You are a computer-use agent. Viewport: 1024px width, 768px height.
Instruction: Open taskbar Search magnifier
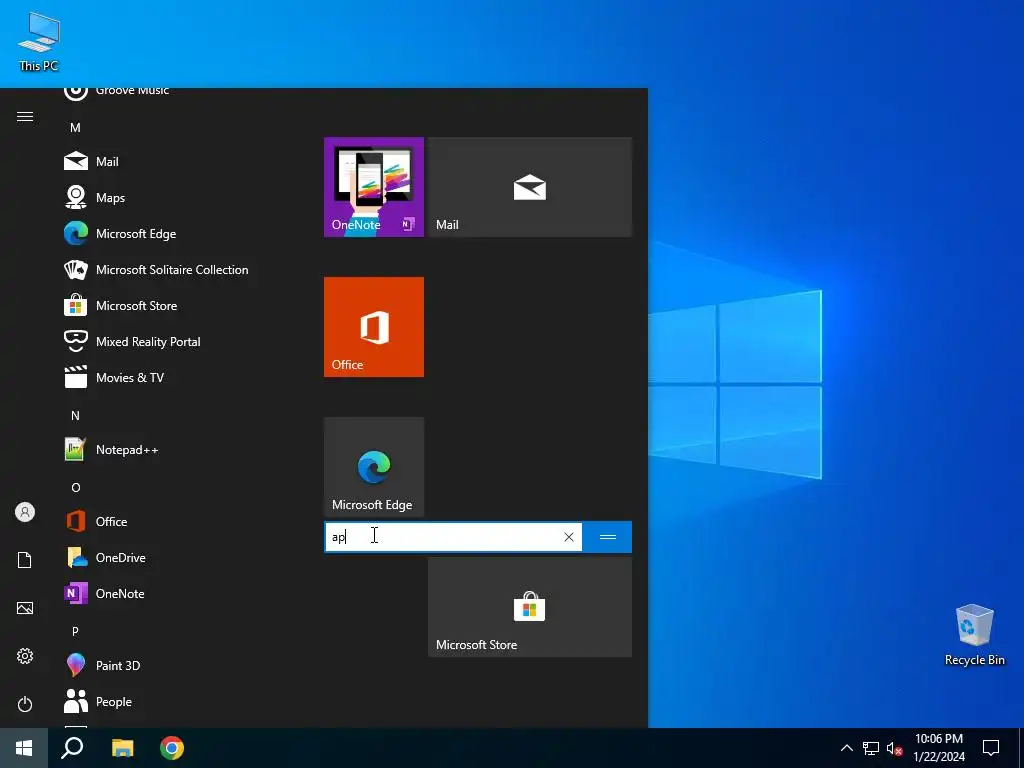pyautogui.click(x=72, y=748)
